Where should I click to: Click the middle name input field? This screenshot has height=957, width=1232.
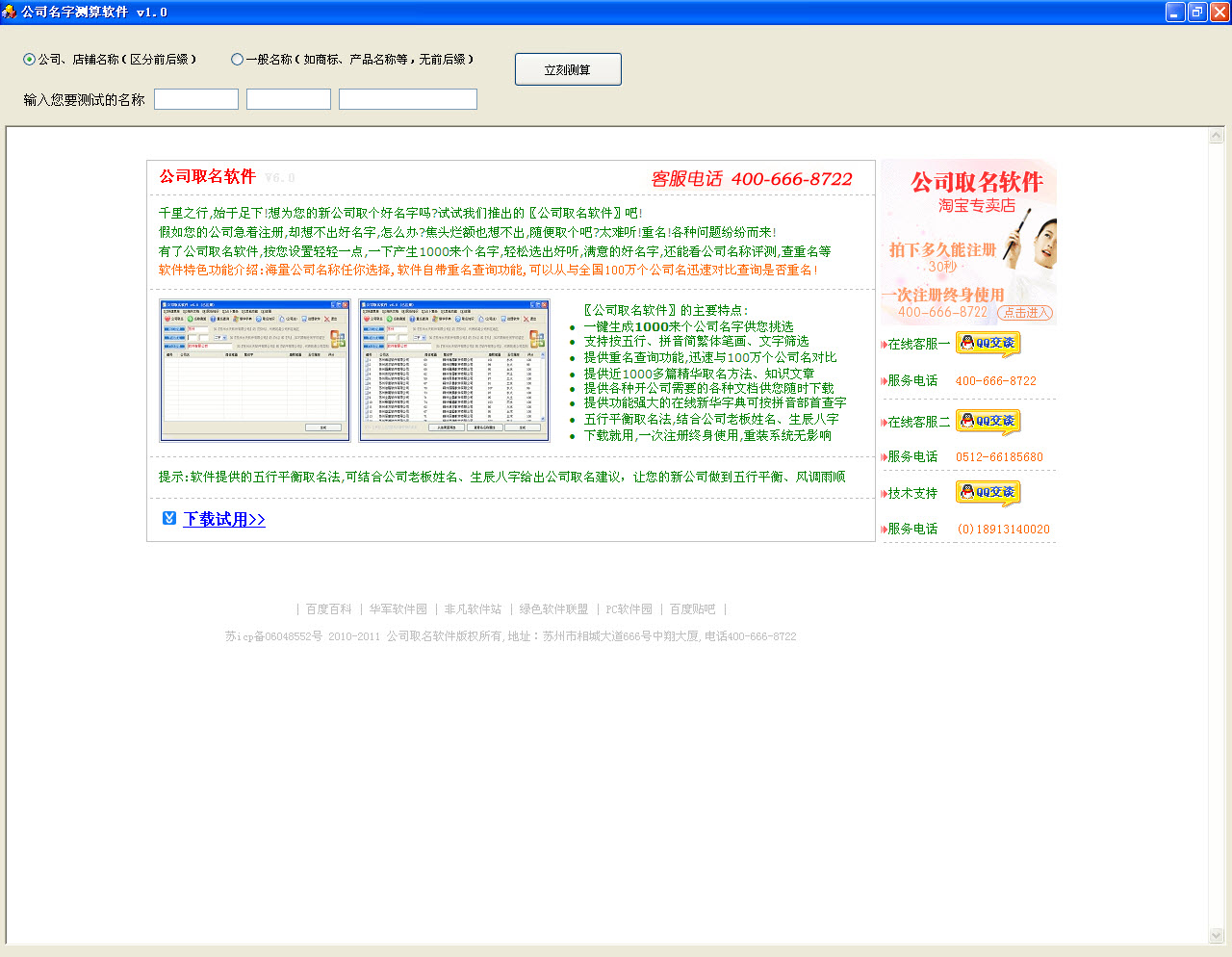(x=288, y=98)
